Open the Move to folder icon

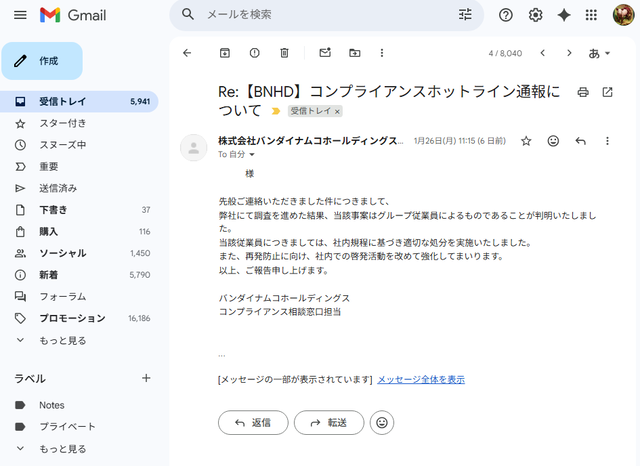[x=355, y=53]
